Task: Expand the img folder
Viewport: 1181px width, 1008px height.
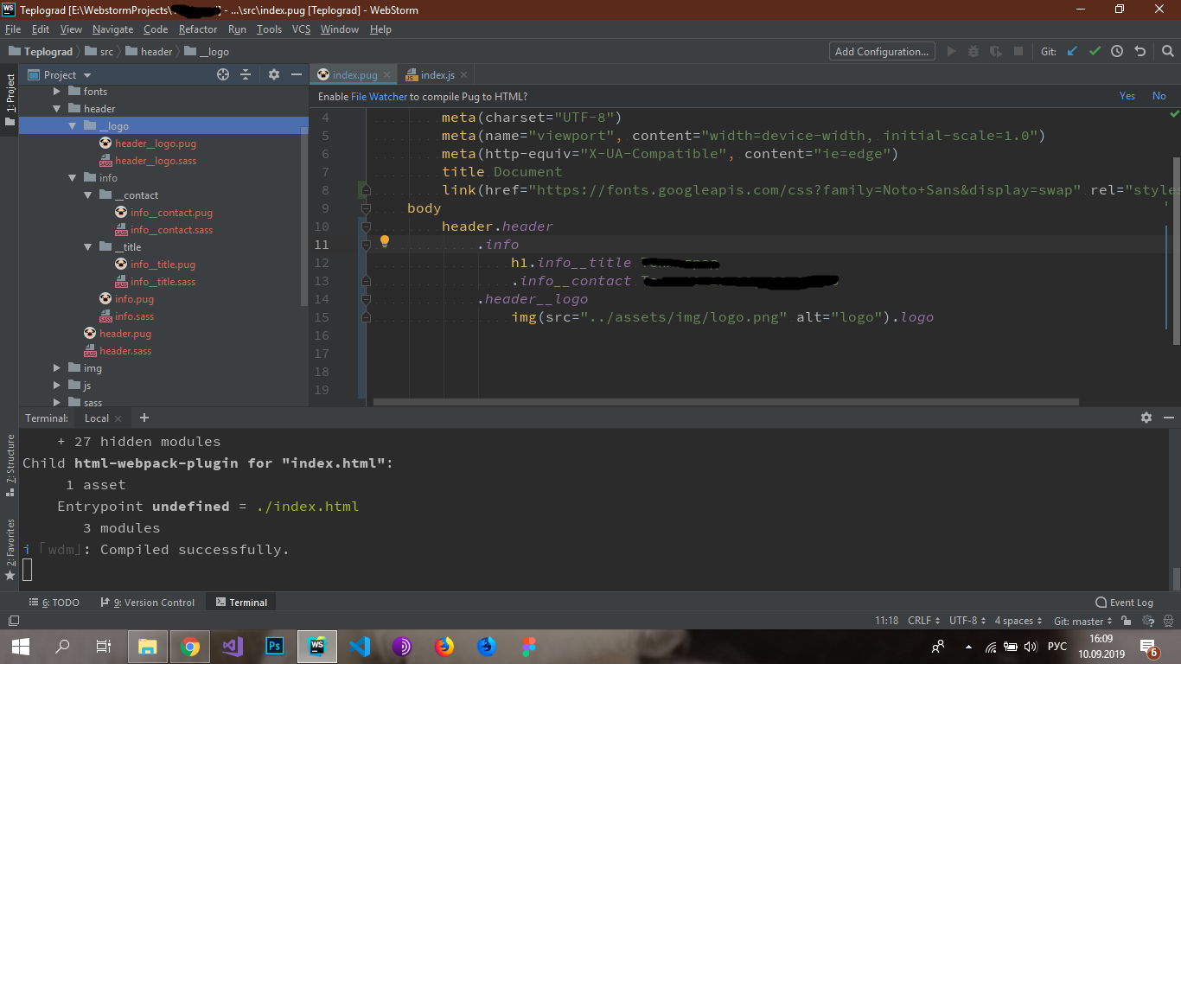Action: (x=57, y=367)
